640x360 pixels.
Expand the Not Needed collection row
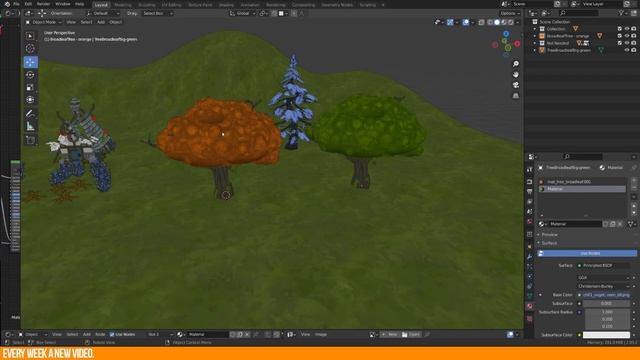535,43
